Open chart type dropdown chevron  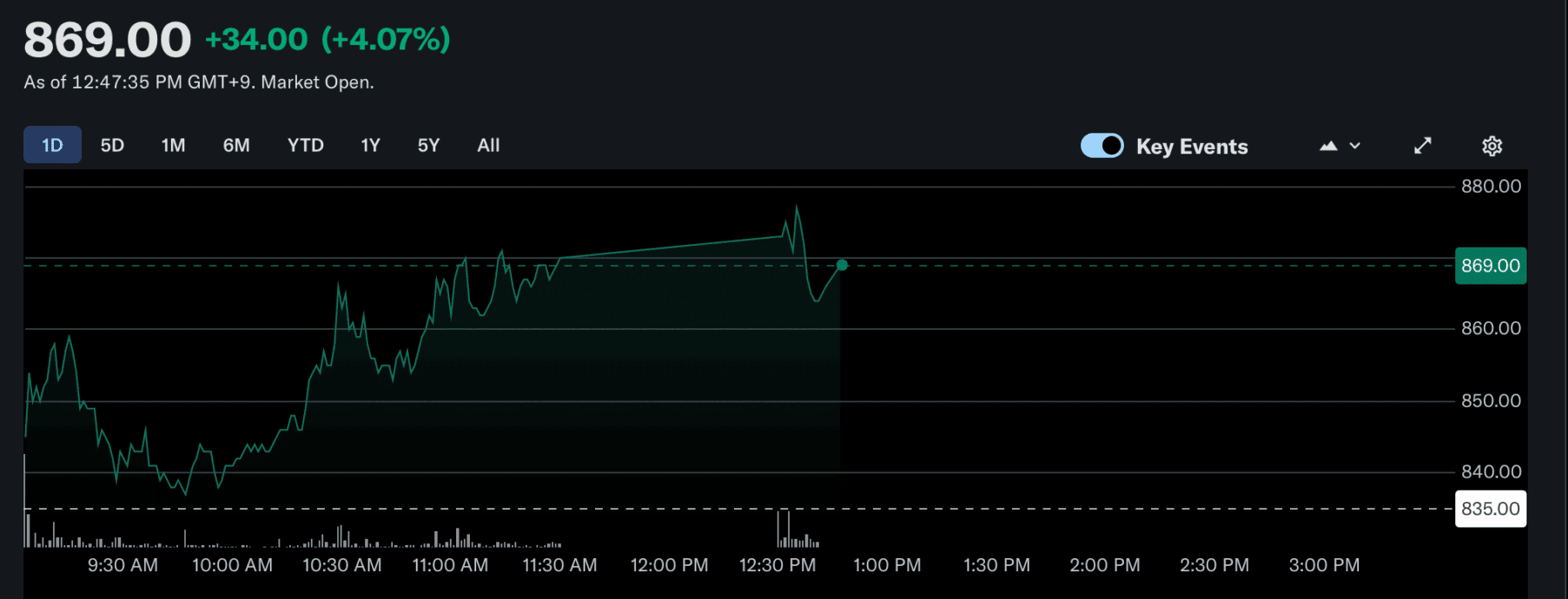[1354, 146]
